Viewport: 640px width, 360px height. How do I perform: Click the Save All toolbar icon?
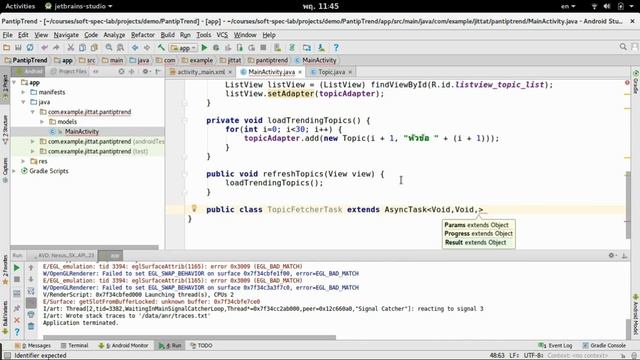pyautogui.click(x=18, y=48)
